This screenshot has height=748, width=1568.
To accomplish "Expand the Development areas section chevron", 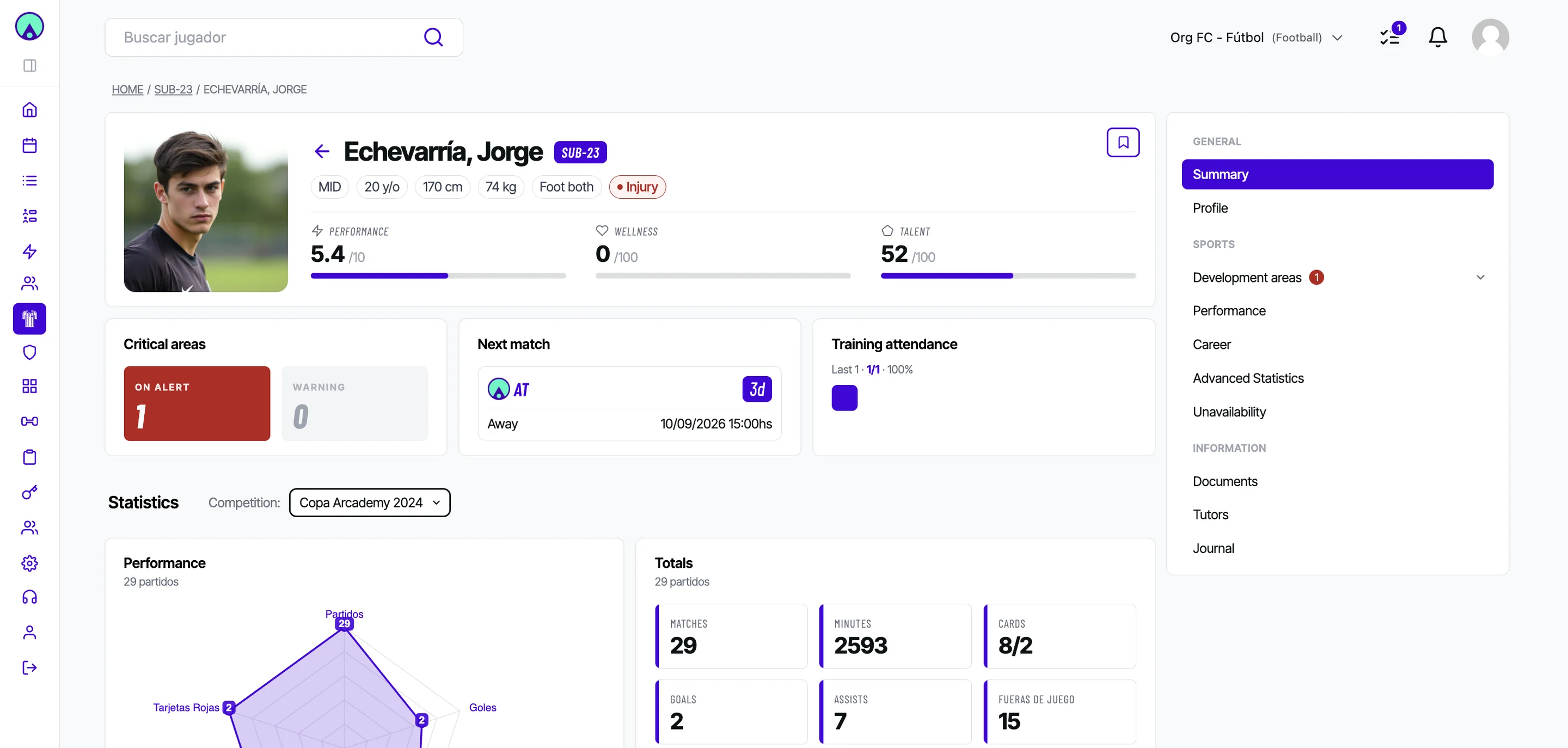I will tap(1480, 277).
